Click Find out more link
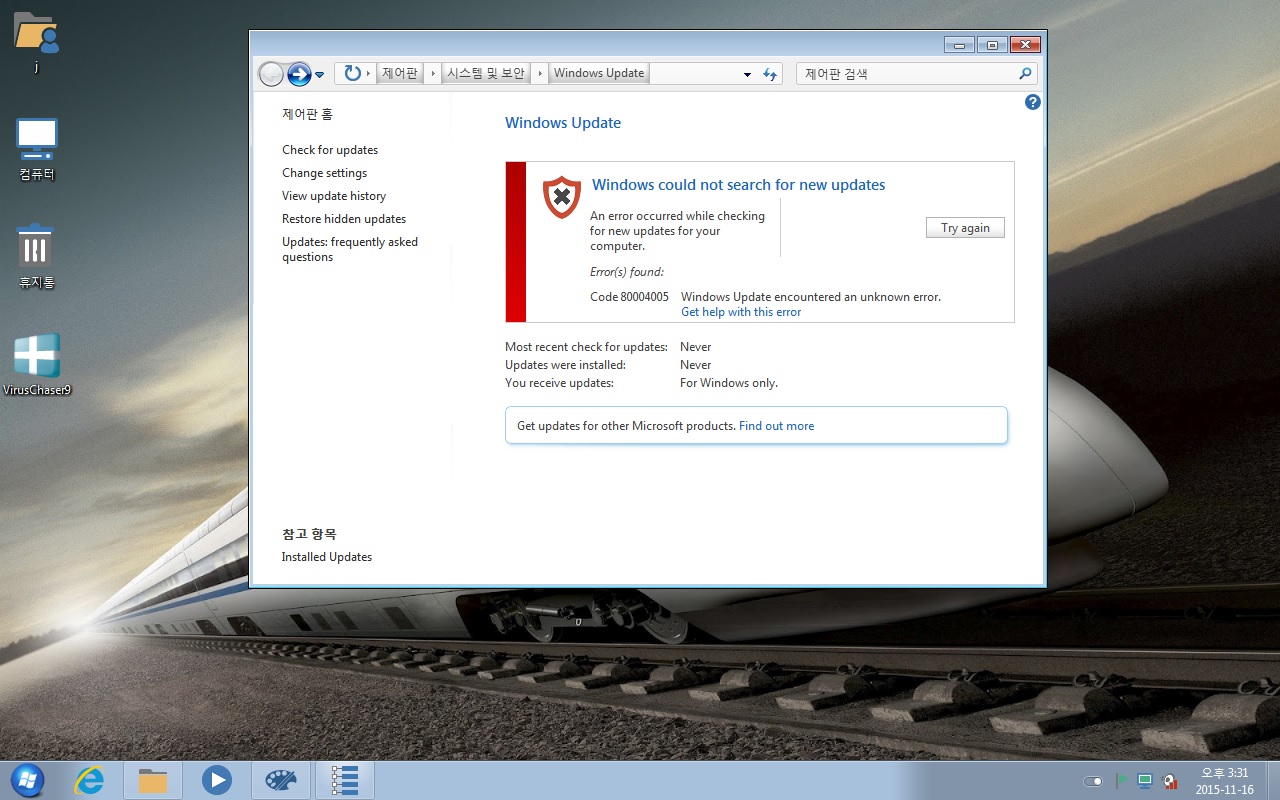Screen dimensions: 1280x800 (x=776, y=426)
